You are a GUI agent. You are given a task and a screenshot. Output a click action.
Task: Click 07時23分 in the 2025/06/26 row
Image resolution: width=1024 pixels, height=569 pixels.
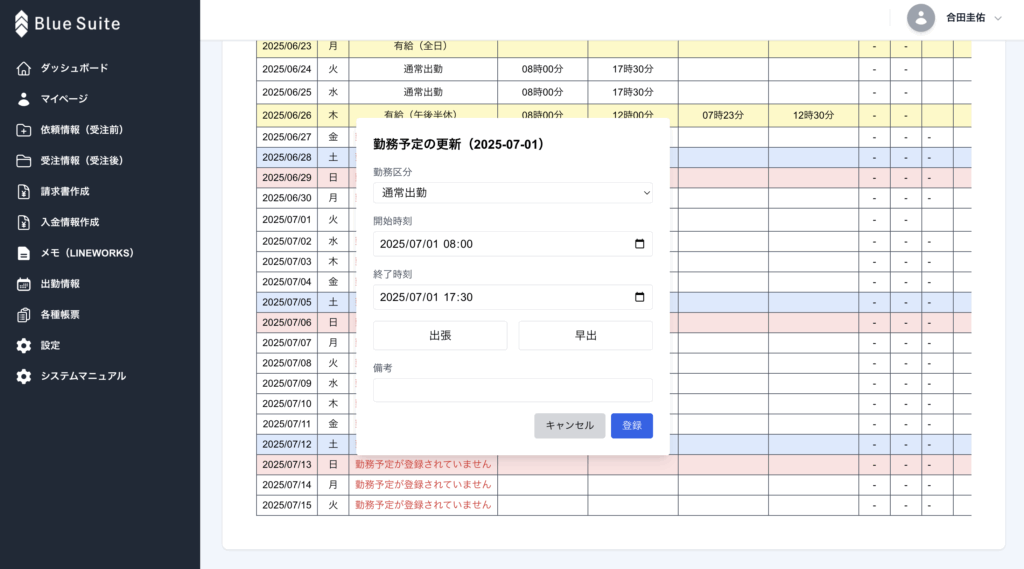pyautogui.click(x=723, y=115)
